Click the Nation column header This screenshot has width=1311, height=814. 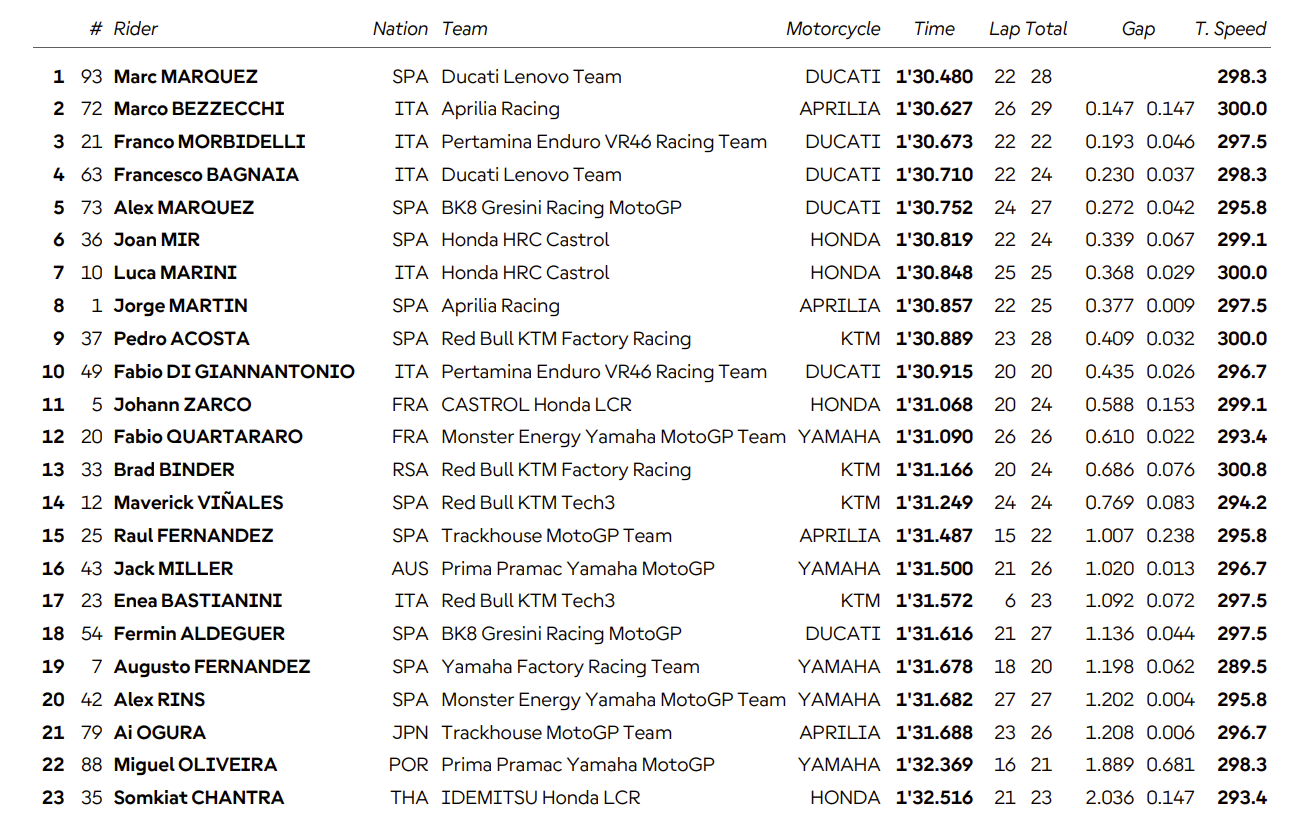click(x=400, y=29)
